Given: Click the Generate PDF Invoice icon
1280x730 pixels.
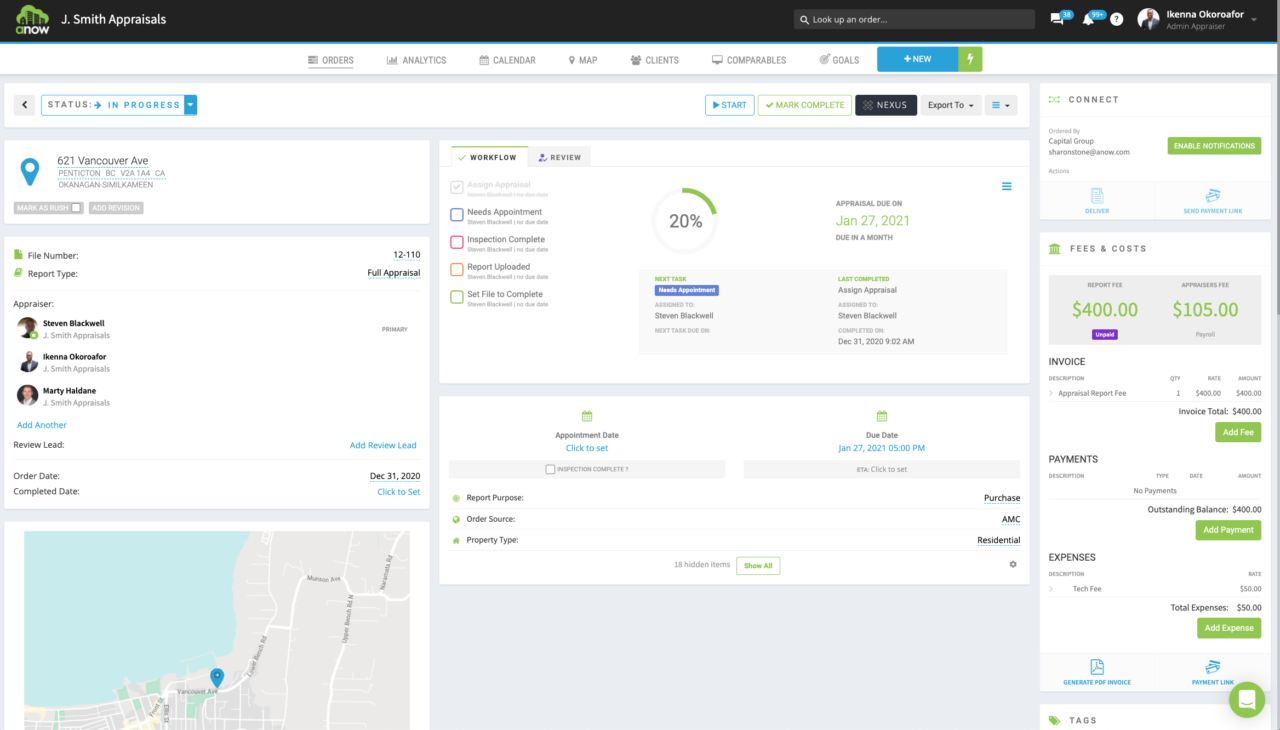Looking at the screenshot, I should [x=1097, y=668].
